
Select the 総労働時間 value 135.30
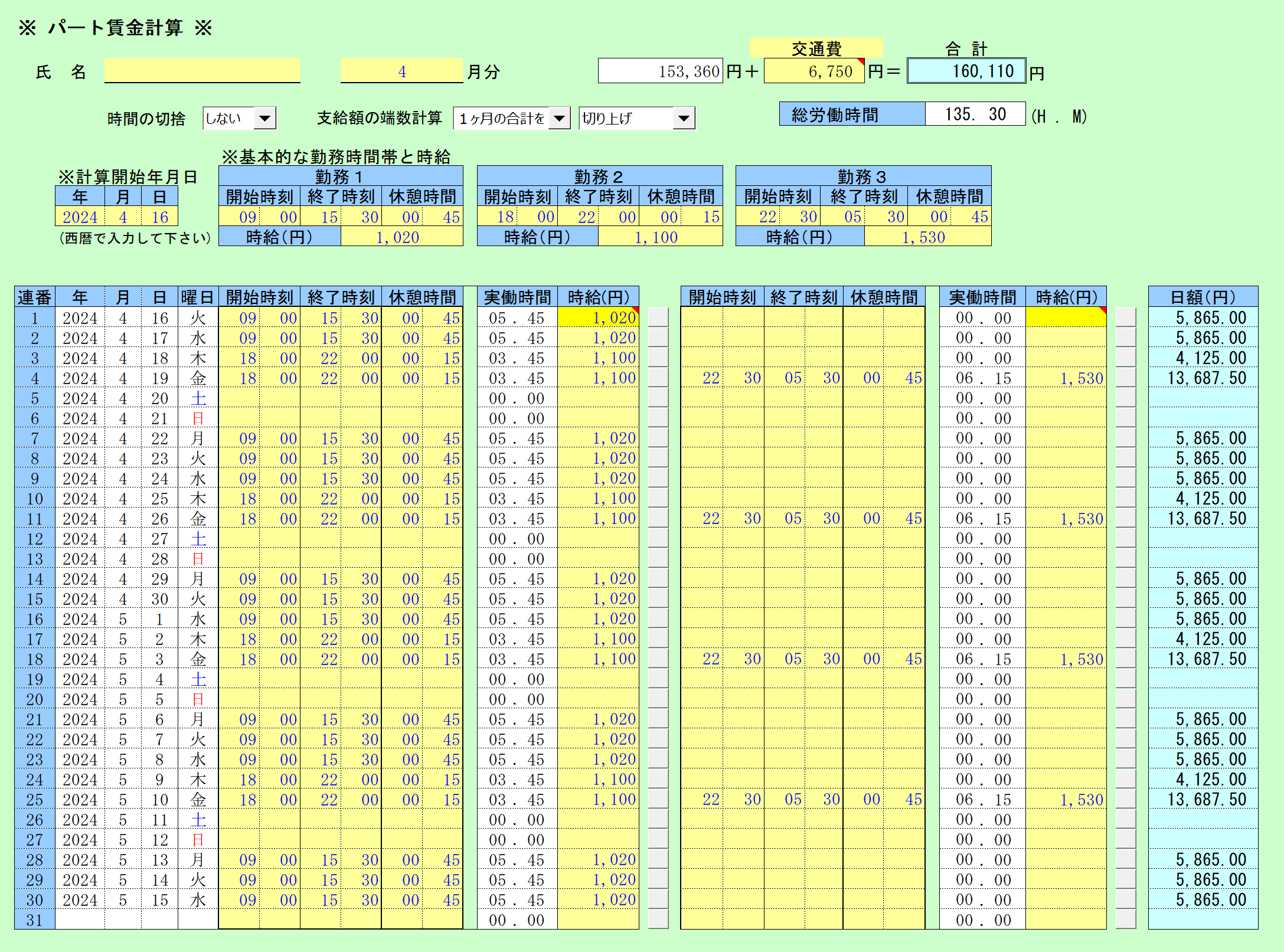(975, 114)
